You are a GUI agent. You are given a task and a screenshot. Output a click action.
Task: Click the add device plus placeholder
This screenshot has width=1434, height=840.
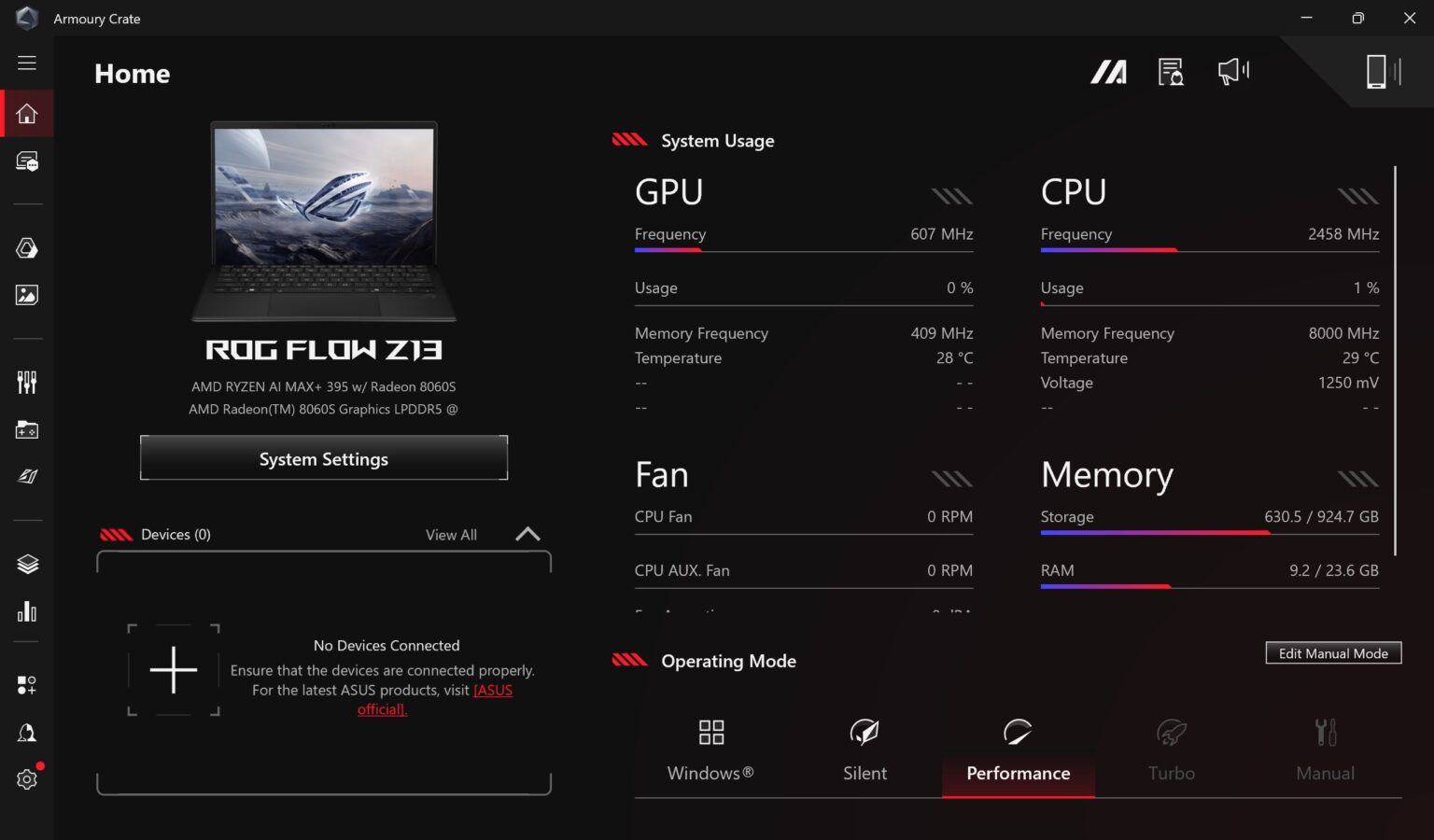174,669
